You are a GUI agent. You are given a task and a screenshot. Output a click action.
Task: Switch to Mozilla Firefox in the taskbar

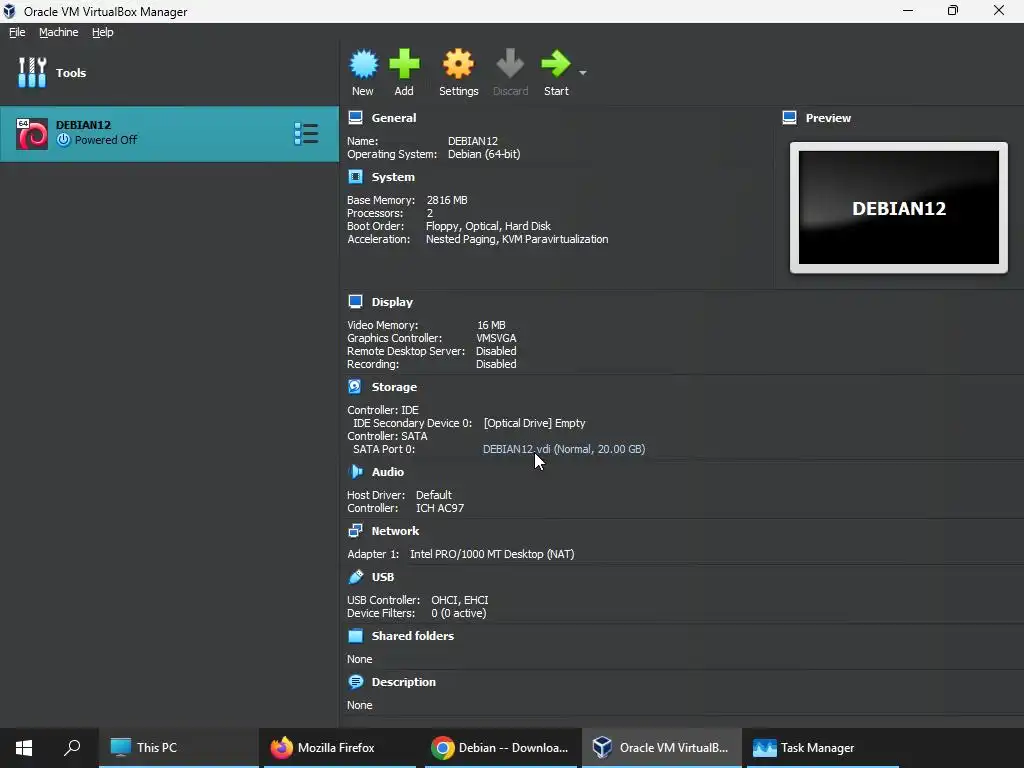(340, 748)
